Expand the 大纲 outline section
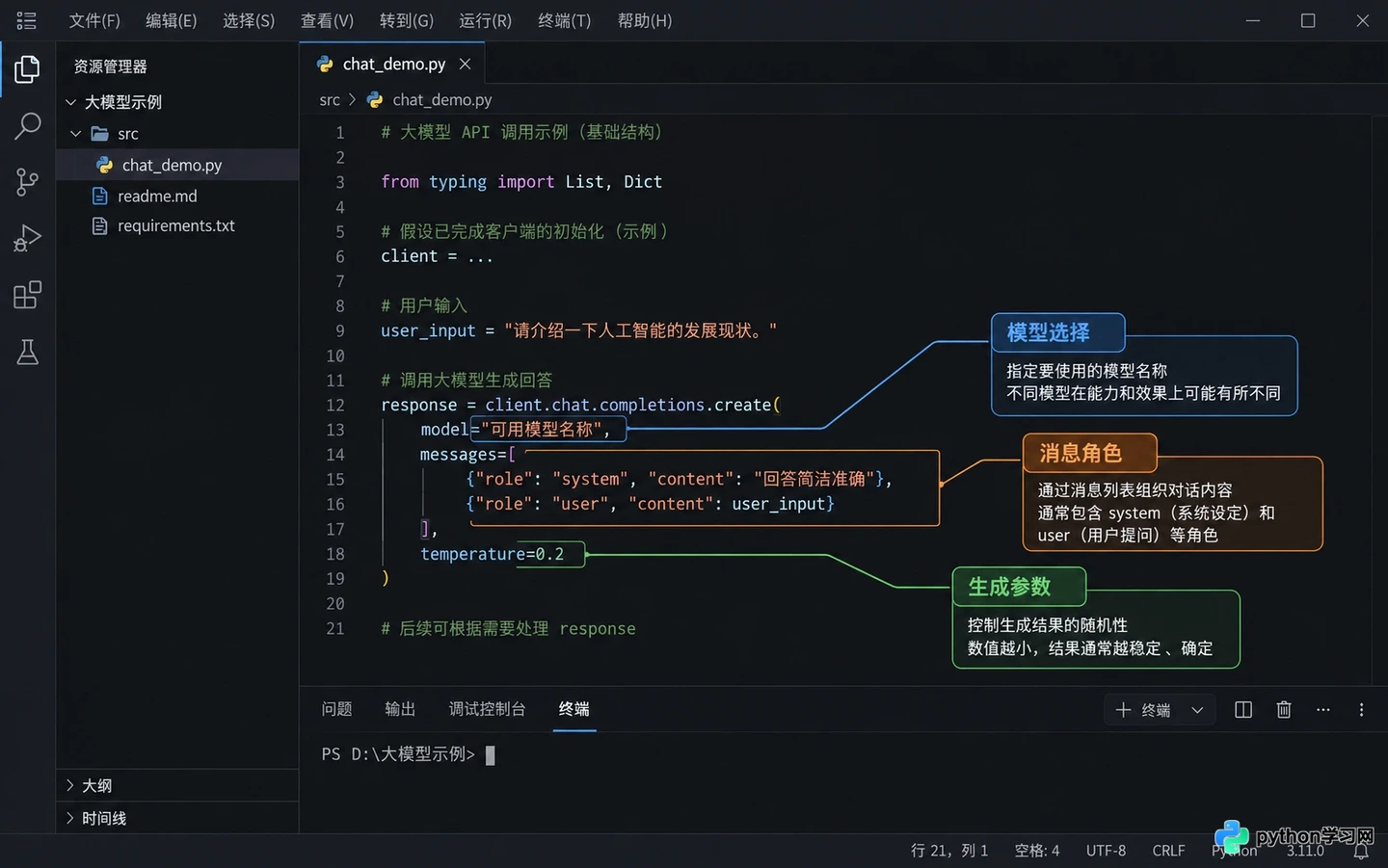1388x868 pixels. point(176,785)
